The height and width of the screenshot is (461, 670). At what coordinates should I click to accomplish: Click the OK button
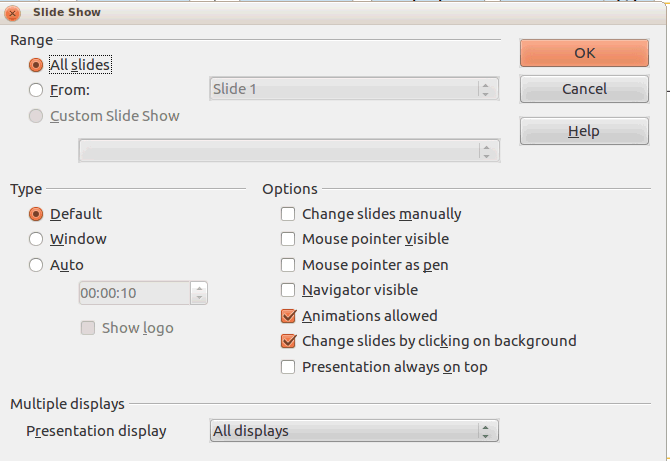tap(585, 53)
